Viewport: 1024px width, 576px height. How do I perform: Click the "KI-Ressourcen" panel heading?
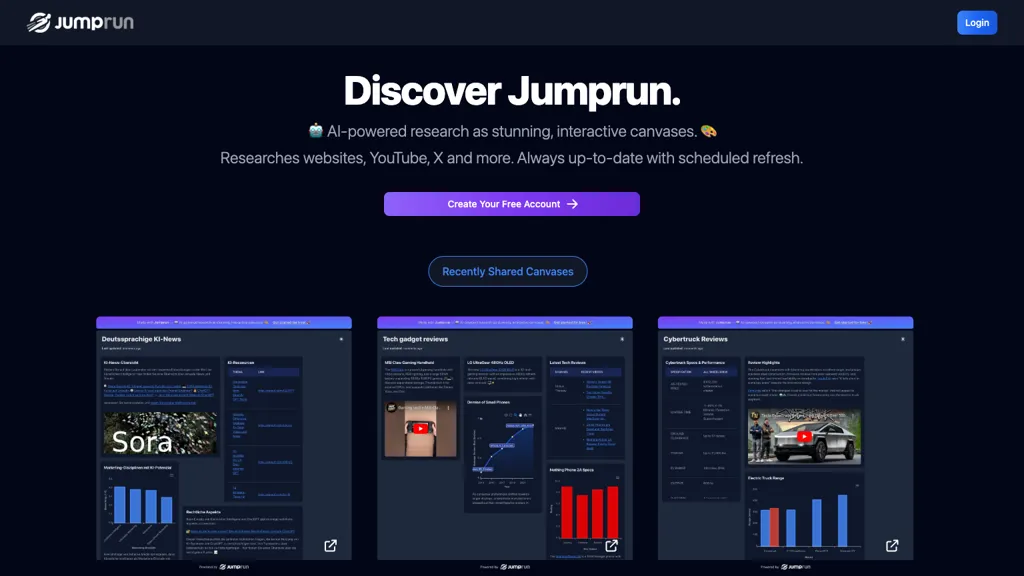click(240, 362)
